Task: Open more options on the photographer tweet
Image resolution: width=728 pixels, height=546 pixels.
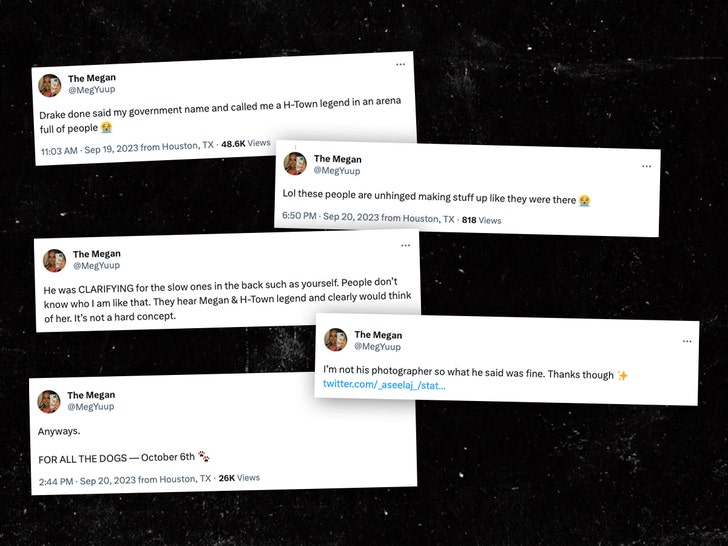Action: tap(687, 341)
